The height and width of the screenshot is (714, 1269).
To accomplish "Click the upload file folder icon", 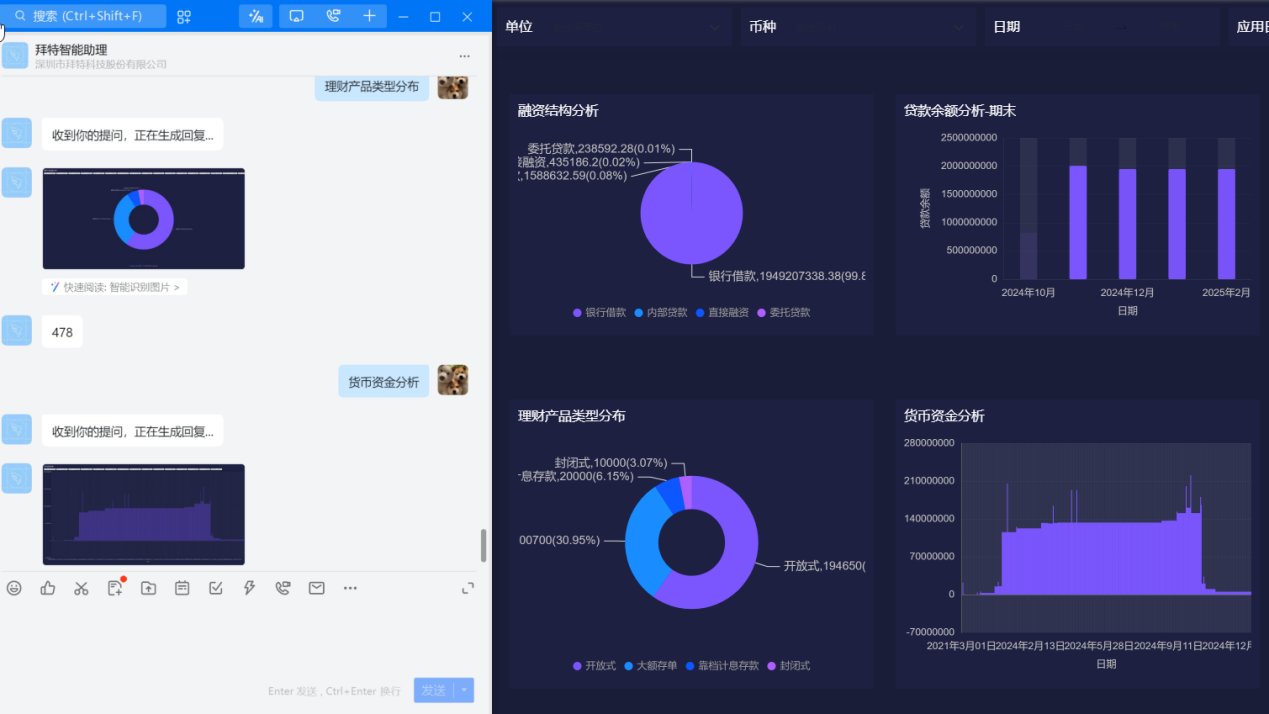I will pos(148,588).
